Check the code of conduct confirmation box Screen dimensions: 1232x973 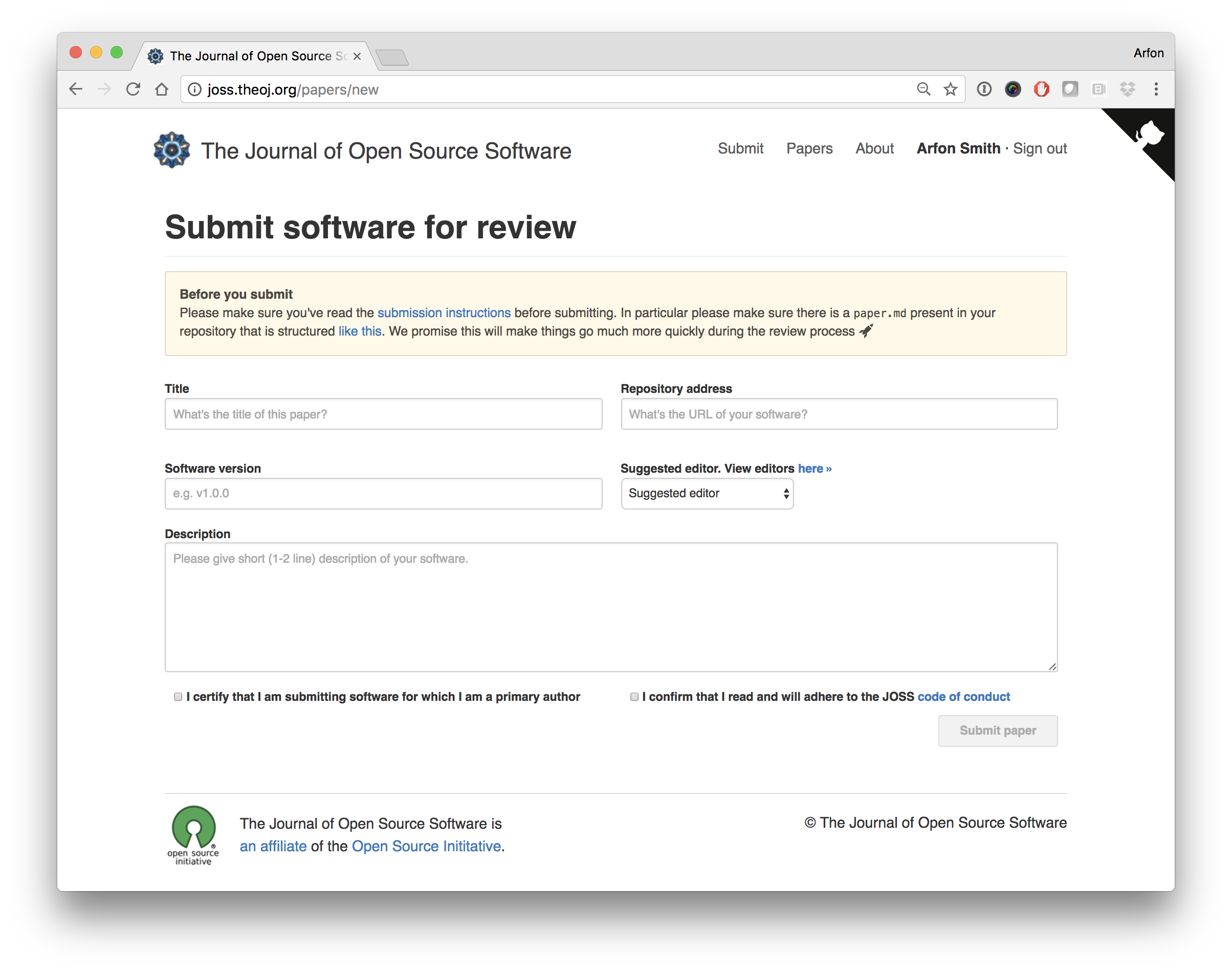pyautogui.click(x=634, y=697)
